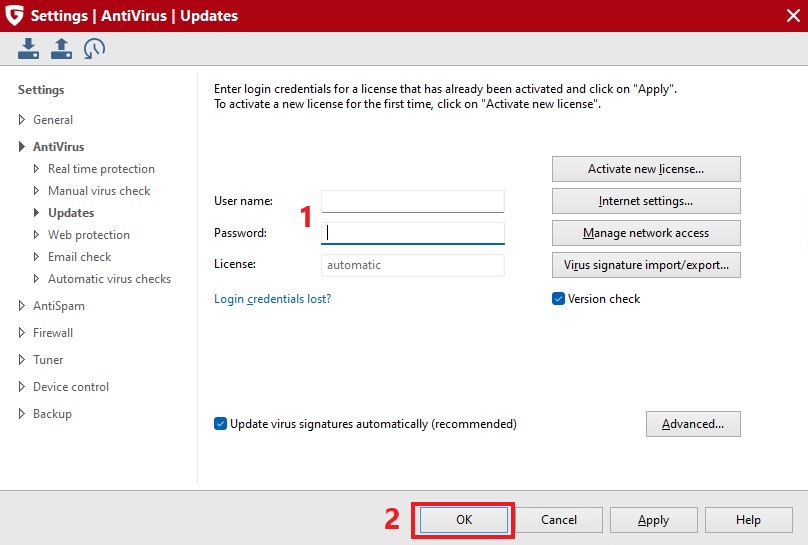
Task: Open Help for this dialog
Action: coord(748,520)
